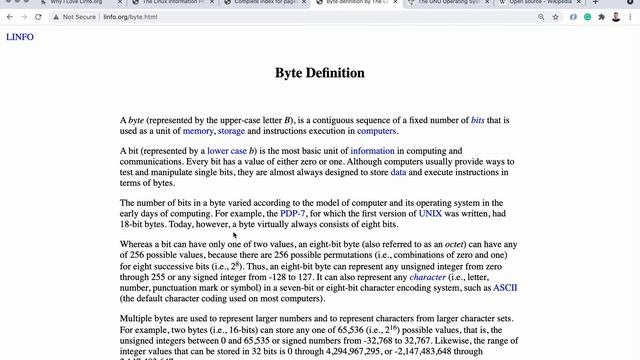The image size is (640, 360).
Task: Open the LINFO home link
Action: [20, 37]
